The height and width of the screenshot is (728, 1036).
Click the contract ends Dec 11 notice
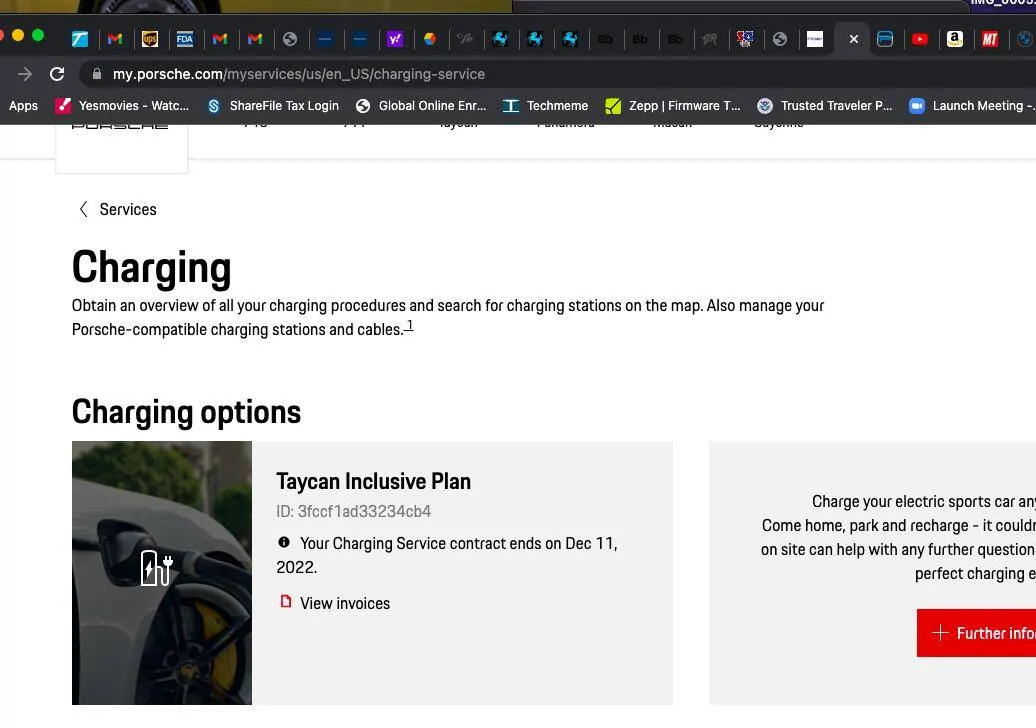(x=447, y=555)
